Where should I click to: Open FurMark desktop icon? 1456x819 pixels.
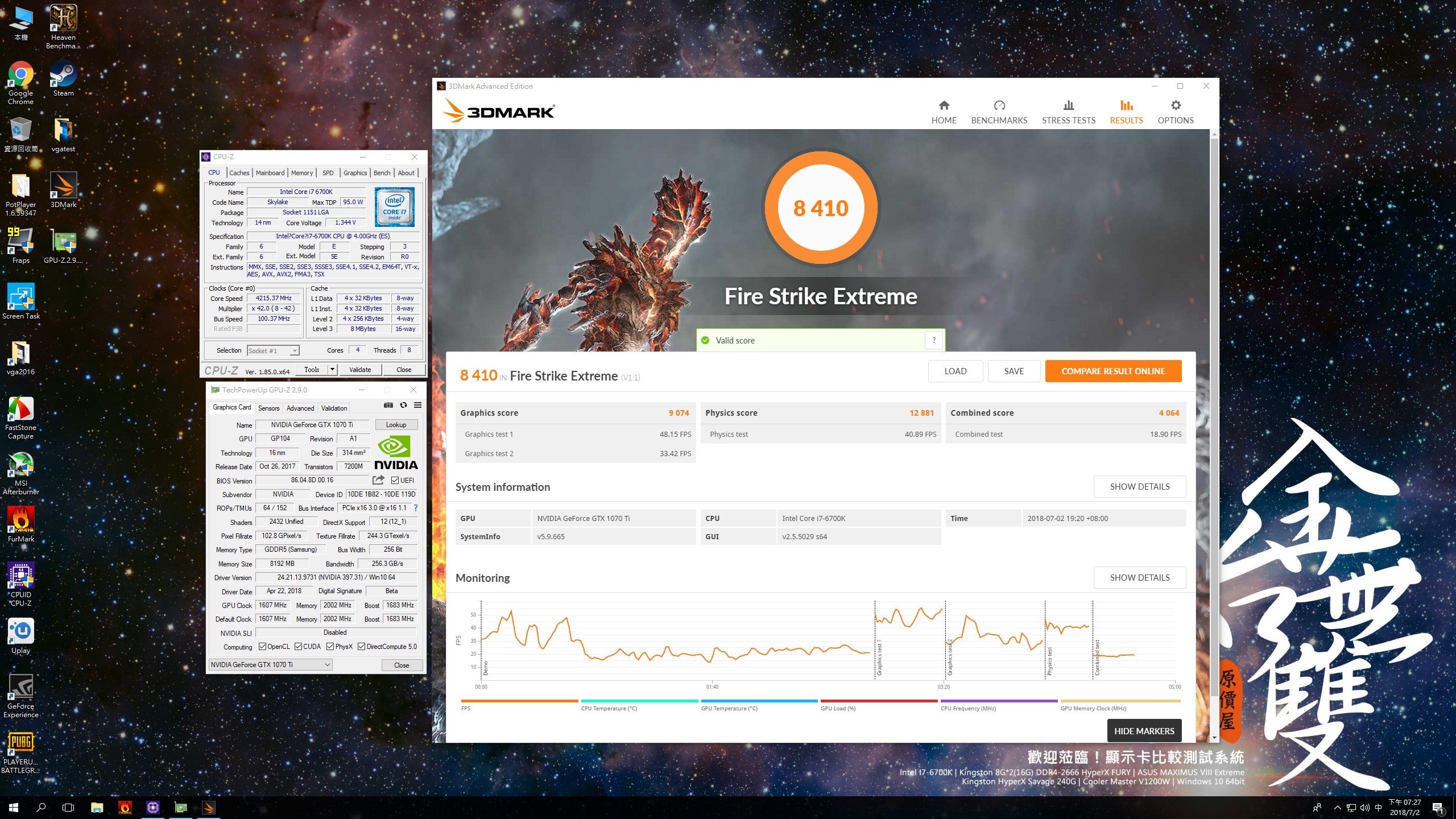20,524
